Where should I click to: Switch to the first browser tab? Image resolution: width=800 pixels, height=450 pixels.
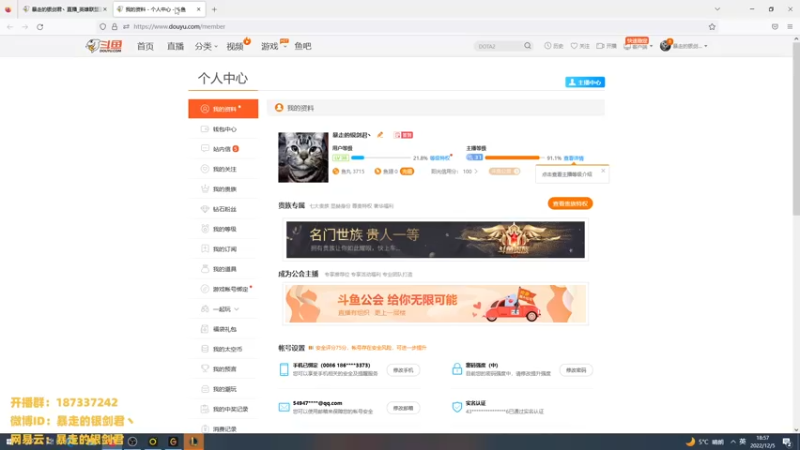64,9
